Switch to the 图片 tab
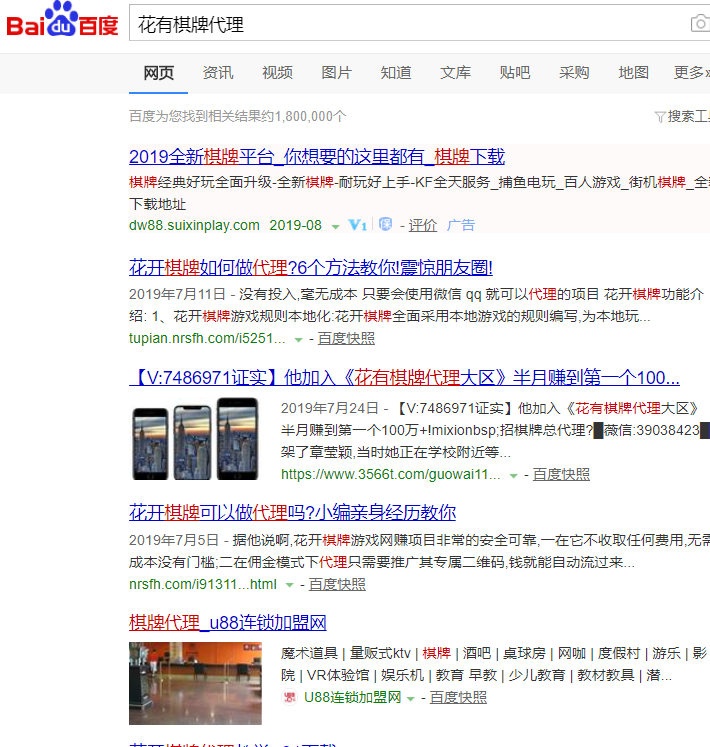 tap(336, 73)
